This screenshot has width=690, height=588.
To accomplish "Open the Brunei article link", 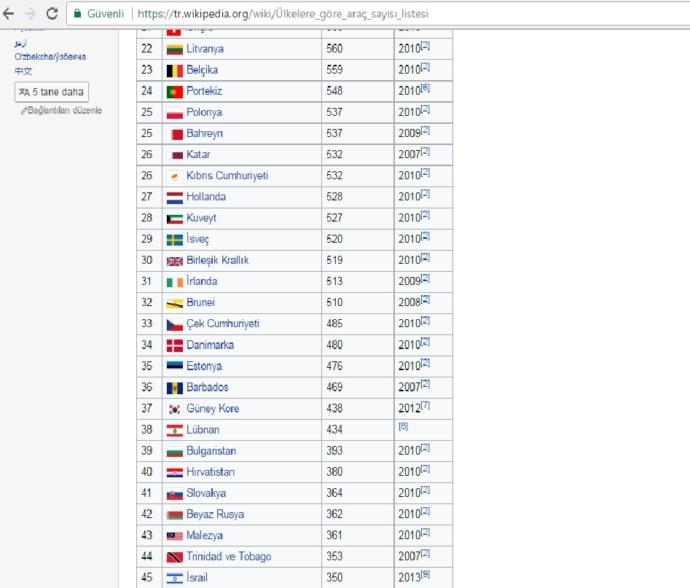I will point(201,302).
